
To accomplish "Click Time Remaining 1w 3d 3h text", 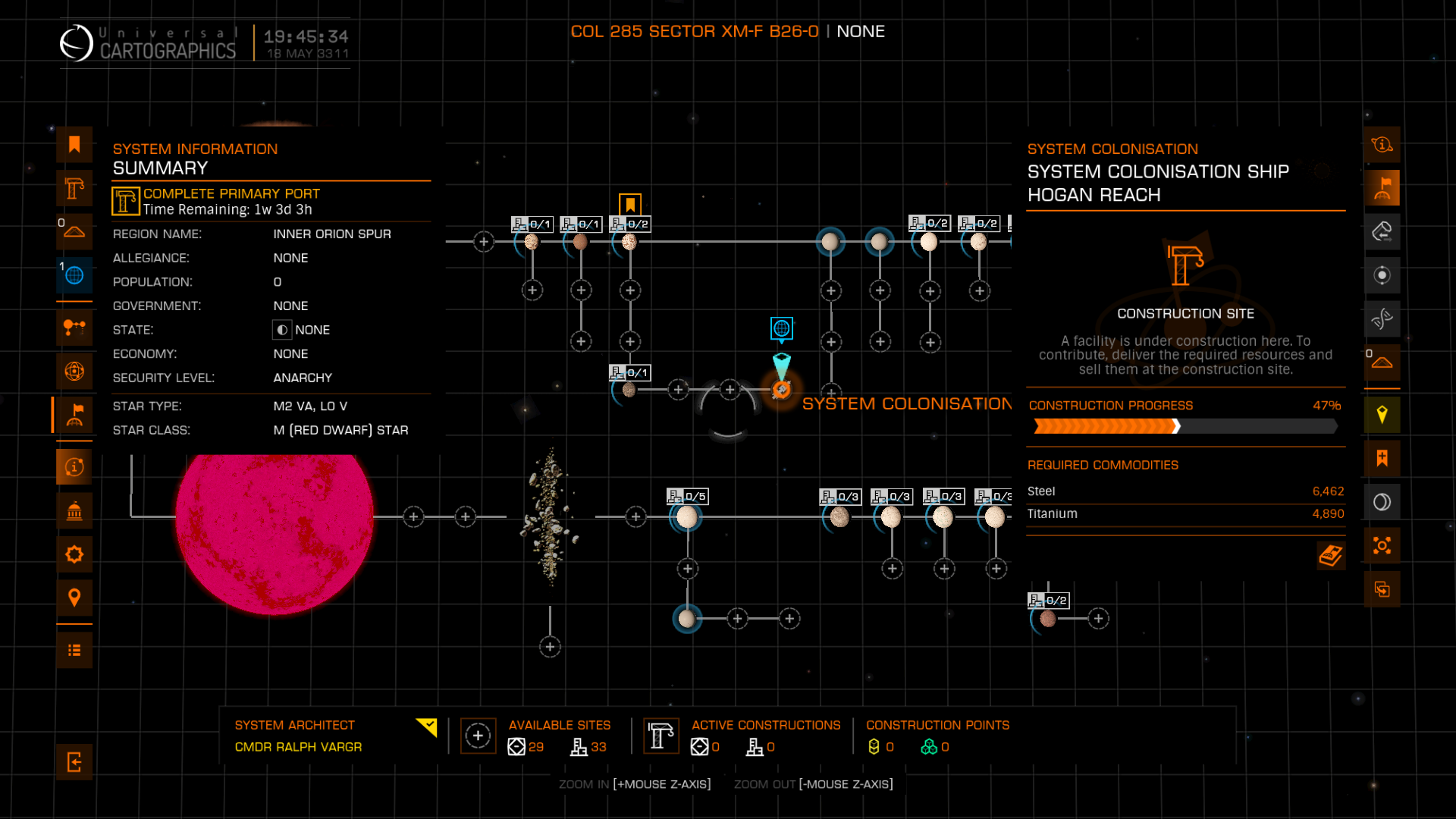I will coord(227,210).
